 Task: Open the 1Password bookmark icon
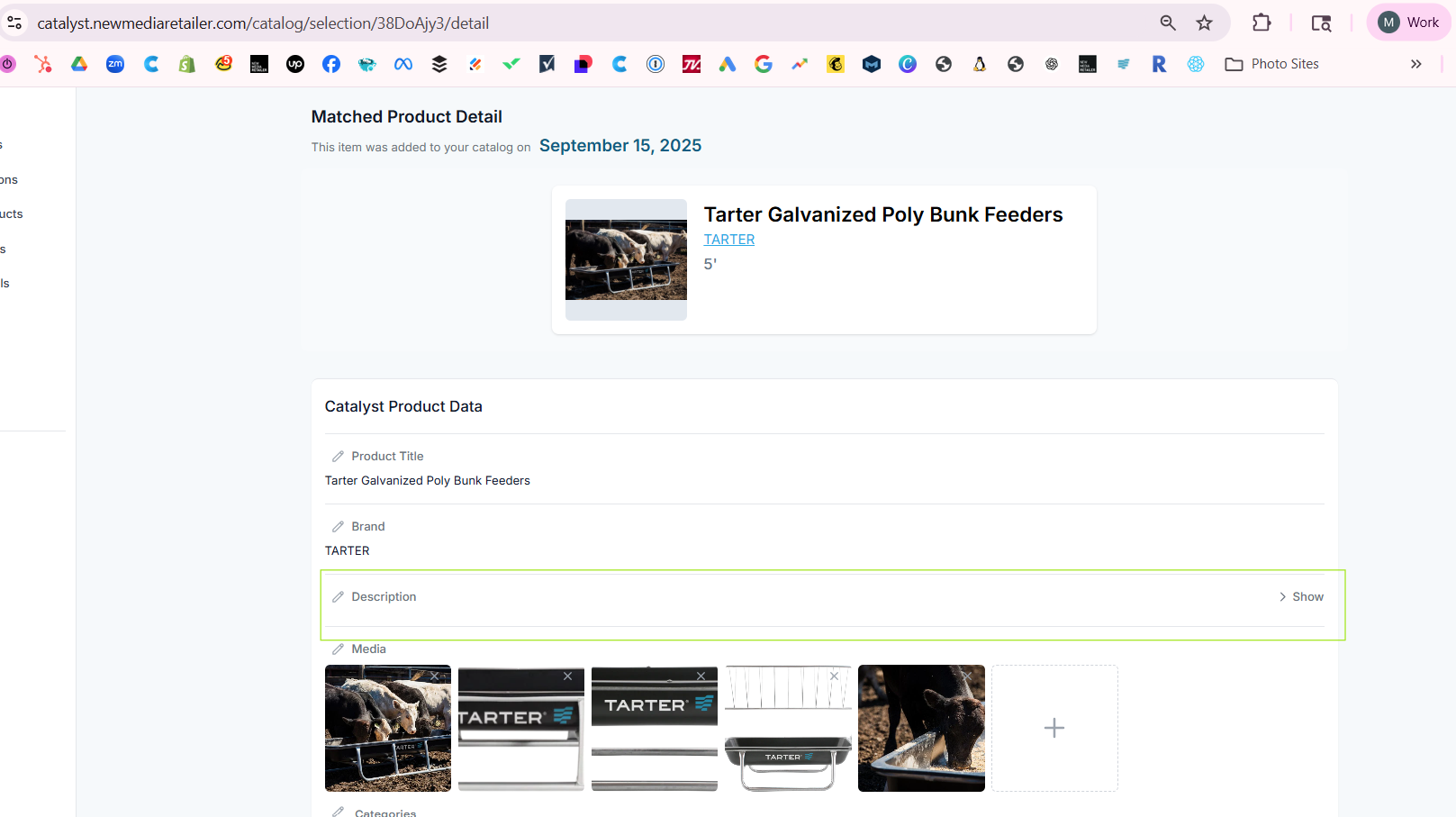[656, 64]
